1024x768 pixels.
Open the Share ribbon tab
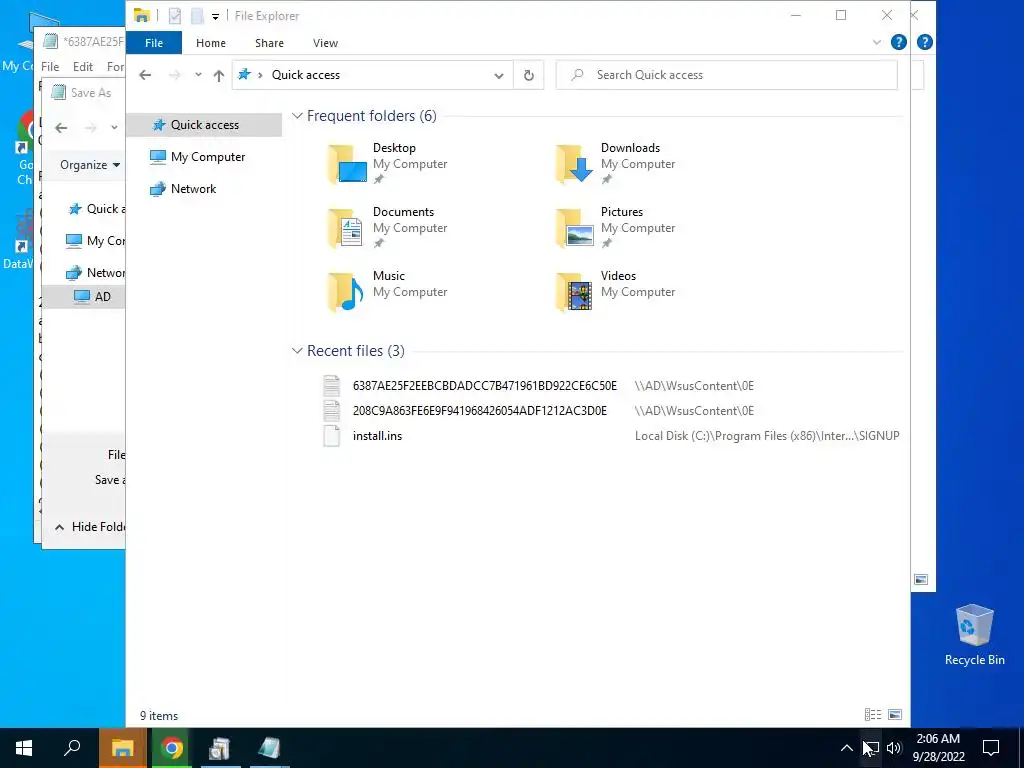pyautogui.click(x=269, y=43)
